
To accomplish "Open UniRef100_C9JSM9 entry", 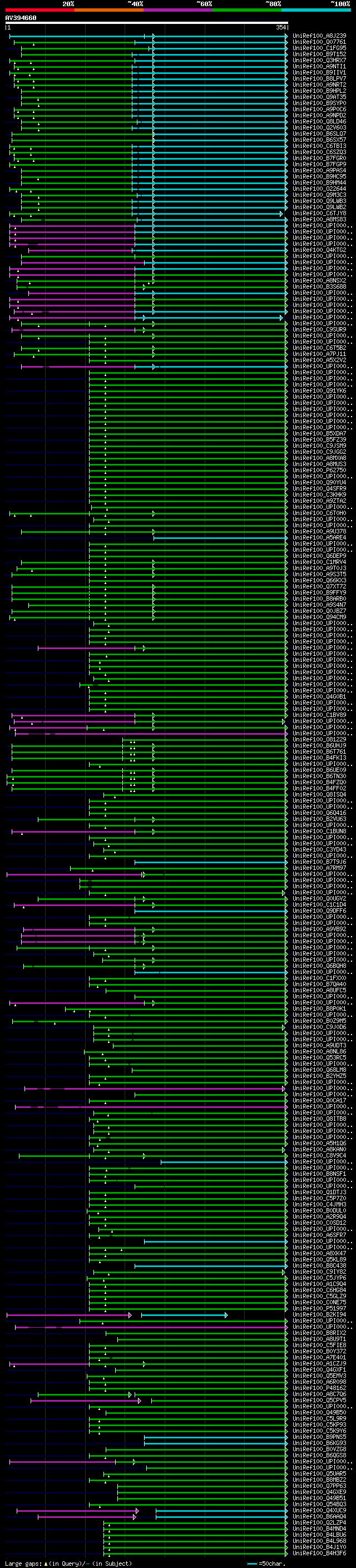I will [319, 446].
